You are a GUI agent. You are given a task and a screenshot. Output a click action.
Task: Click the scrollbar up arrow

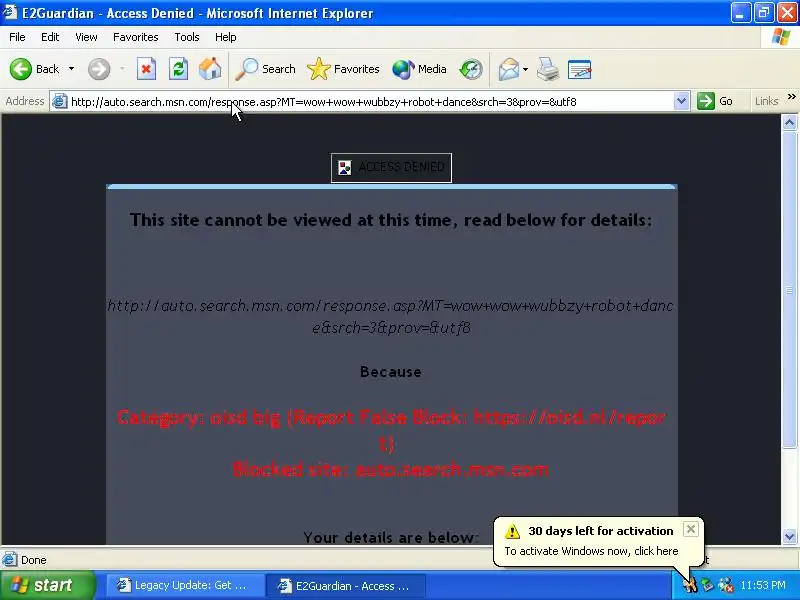tap(789, 122)
